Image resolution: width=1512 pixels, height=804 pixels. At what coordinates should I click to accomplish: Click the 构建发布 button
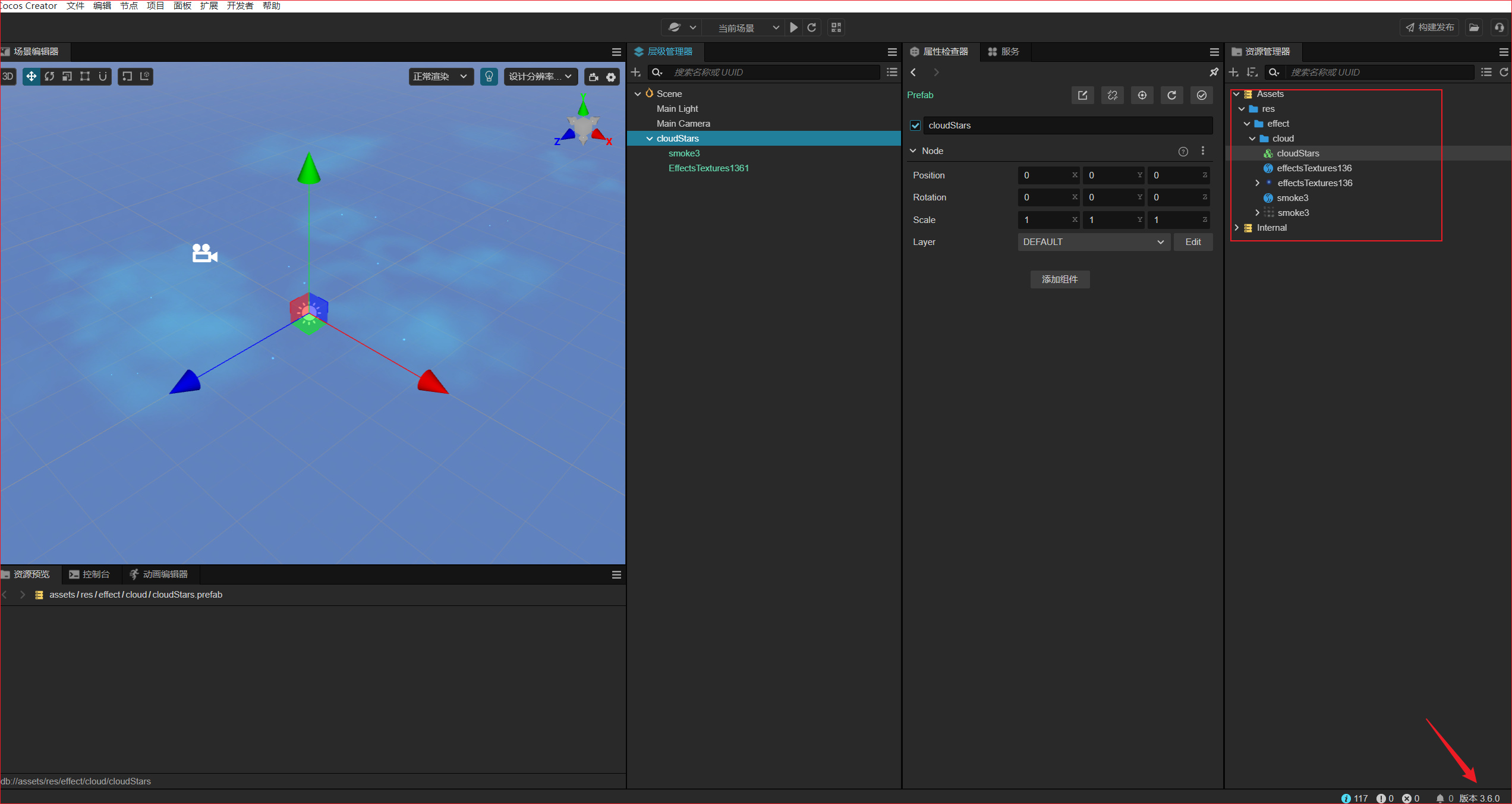1429,27
